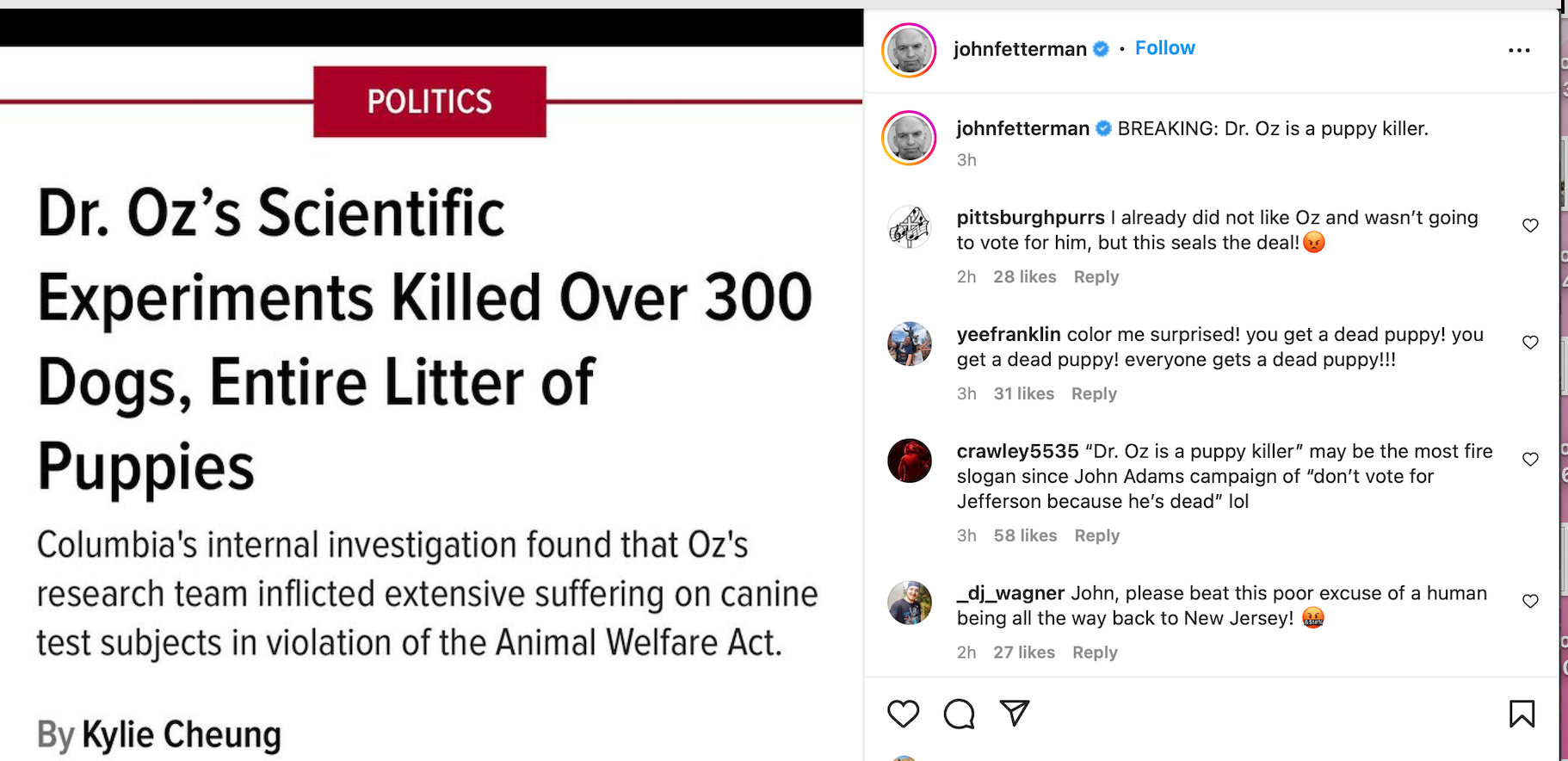Viewport: 1568px width, 761px height.
Task: Follow johnfetterman account
Action: 1164,48
